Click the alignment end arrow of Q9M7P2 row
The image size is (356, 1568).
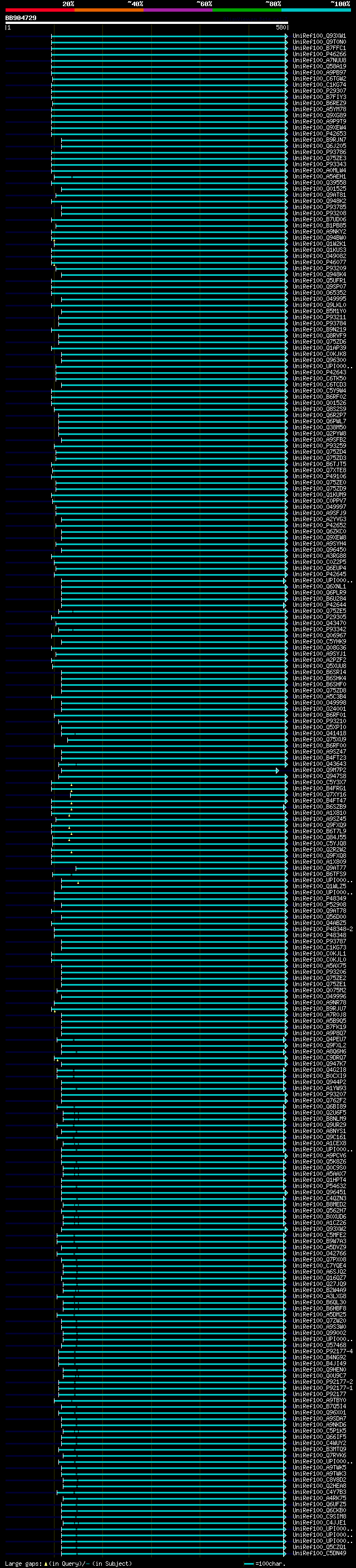(278, 770)
